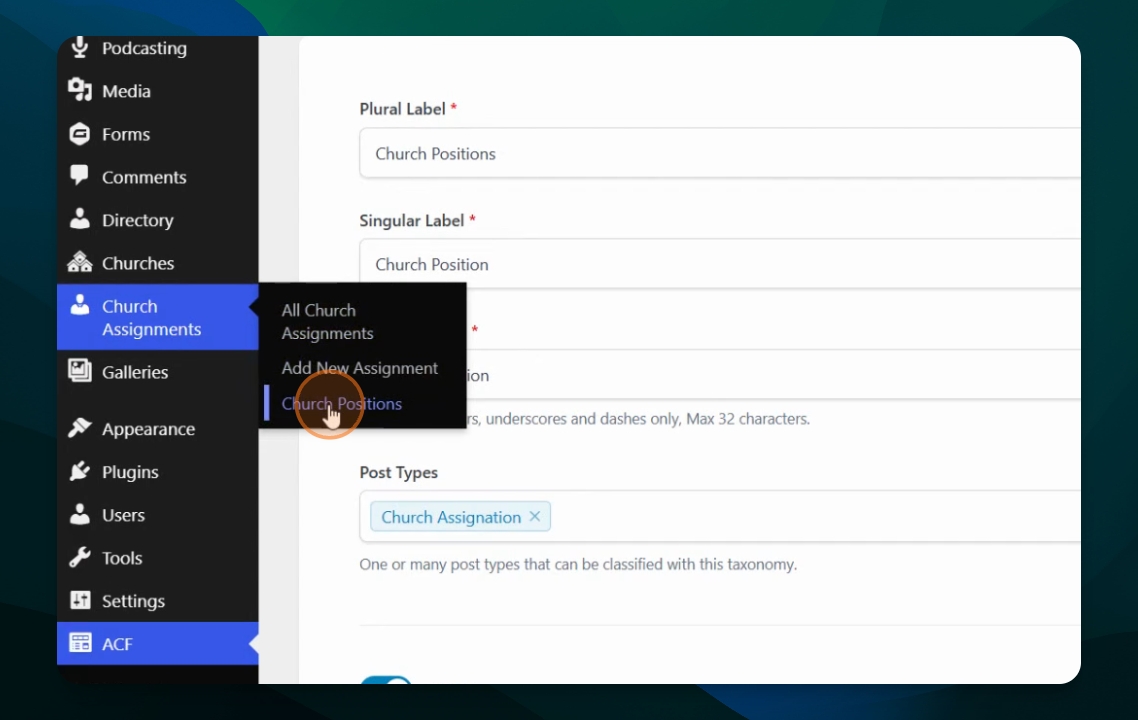This screenshot has height=720, width=1138.
Task: Click the Church Assignments person icon
Action: pyautogui.click(x=79, y=305)
